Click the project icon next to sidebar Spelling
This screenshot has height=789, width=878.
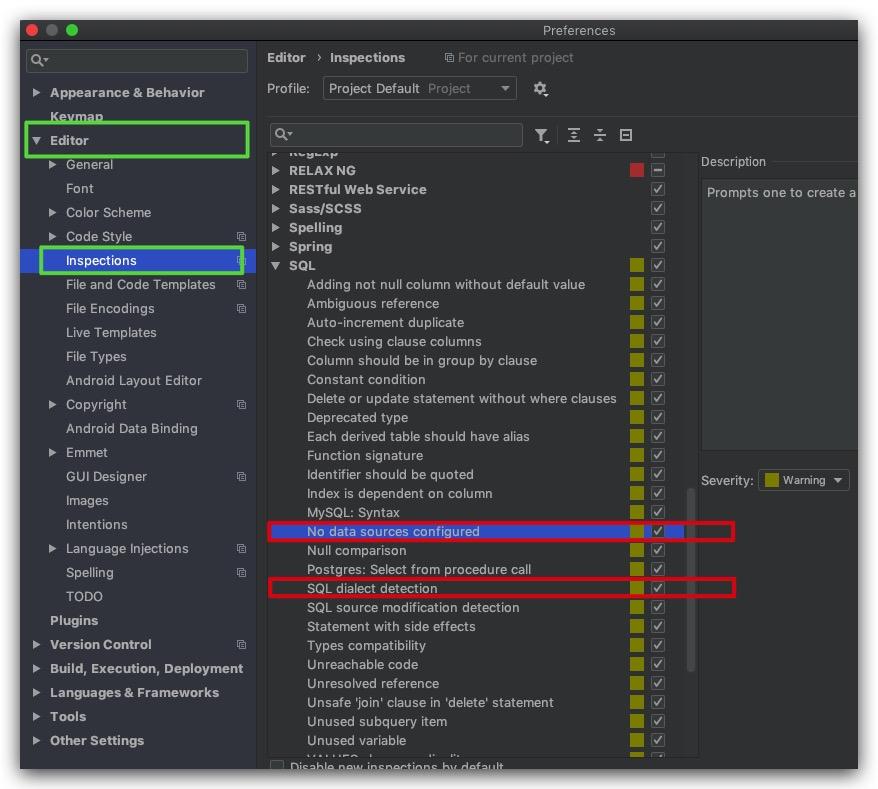point(241,573)
